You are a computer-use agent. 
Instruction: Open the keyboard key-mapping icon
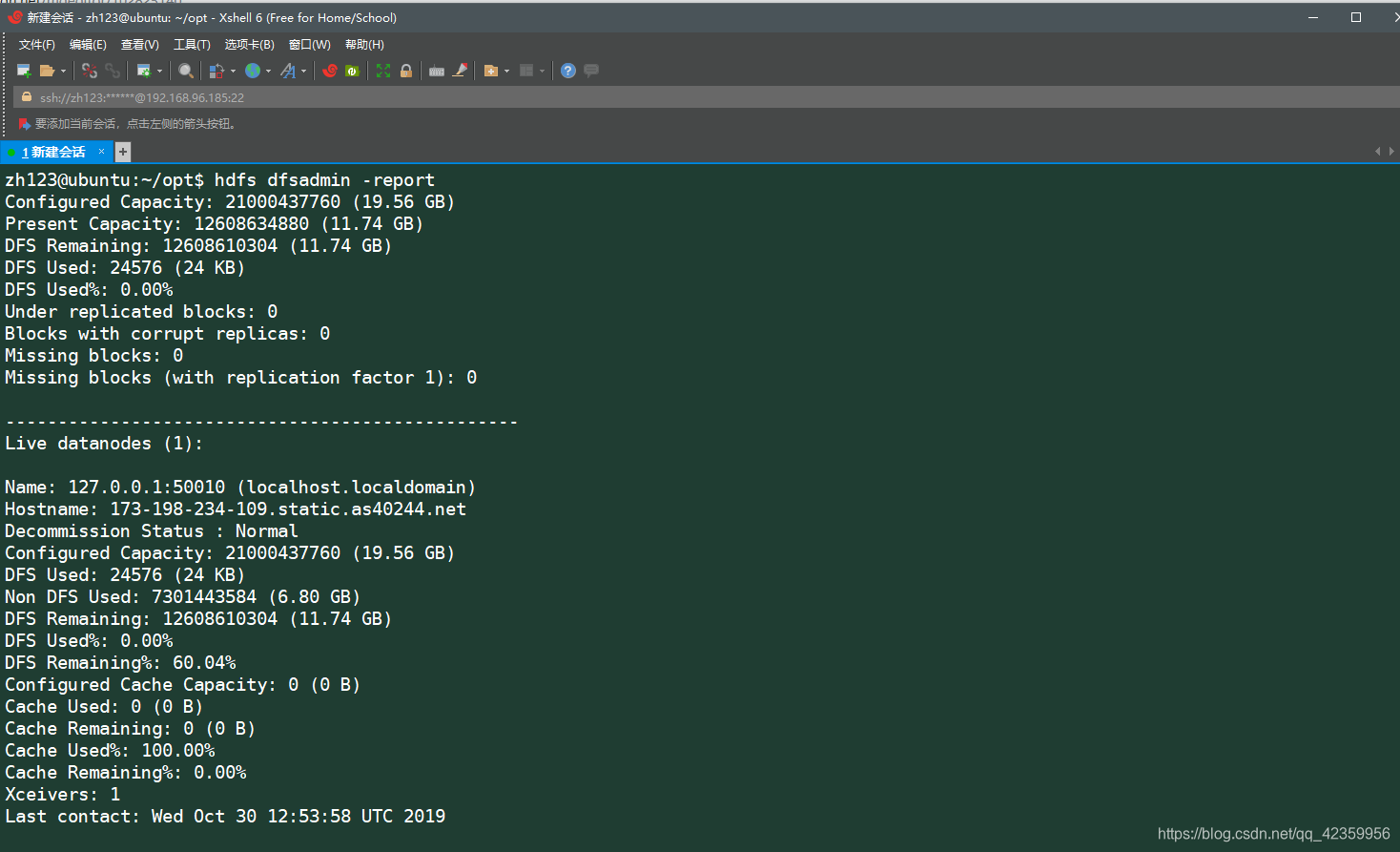437,72
